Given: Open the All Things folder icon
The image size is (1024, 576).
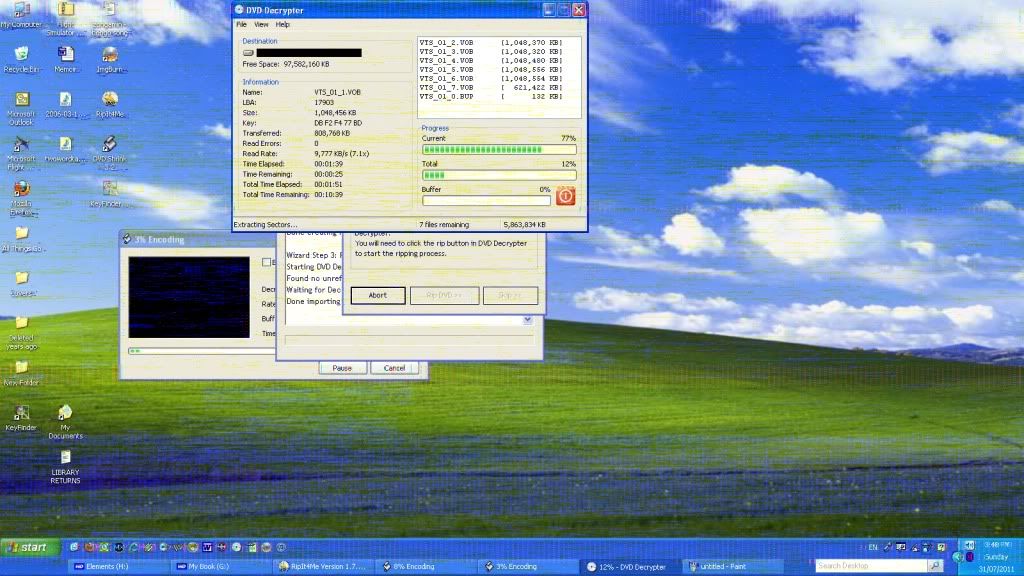Looking at the screenshot, I should (x=22, y=238).
